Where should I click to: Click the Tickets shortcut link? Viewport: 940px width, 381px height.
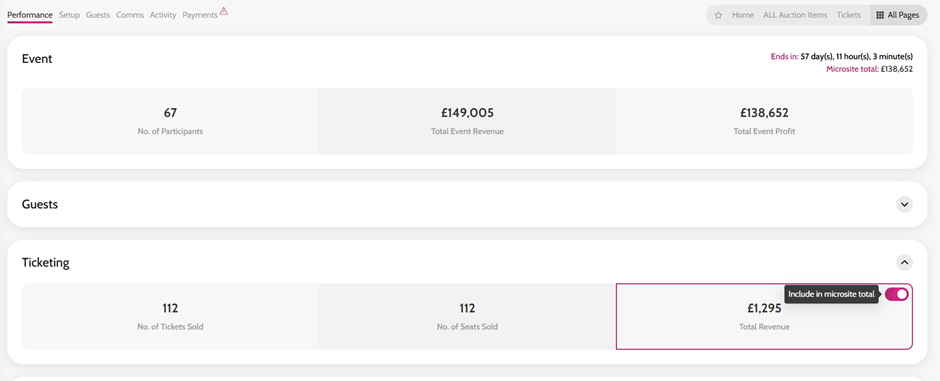849,15
